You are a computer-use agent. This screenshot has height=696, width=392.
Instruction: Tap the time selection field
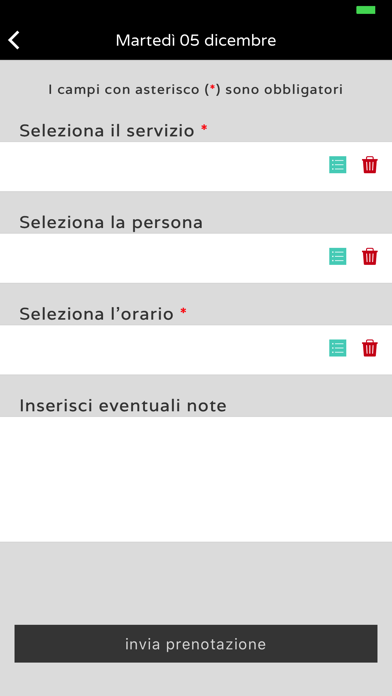(196, 350)
